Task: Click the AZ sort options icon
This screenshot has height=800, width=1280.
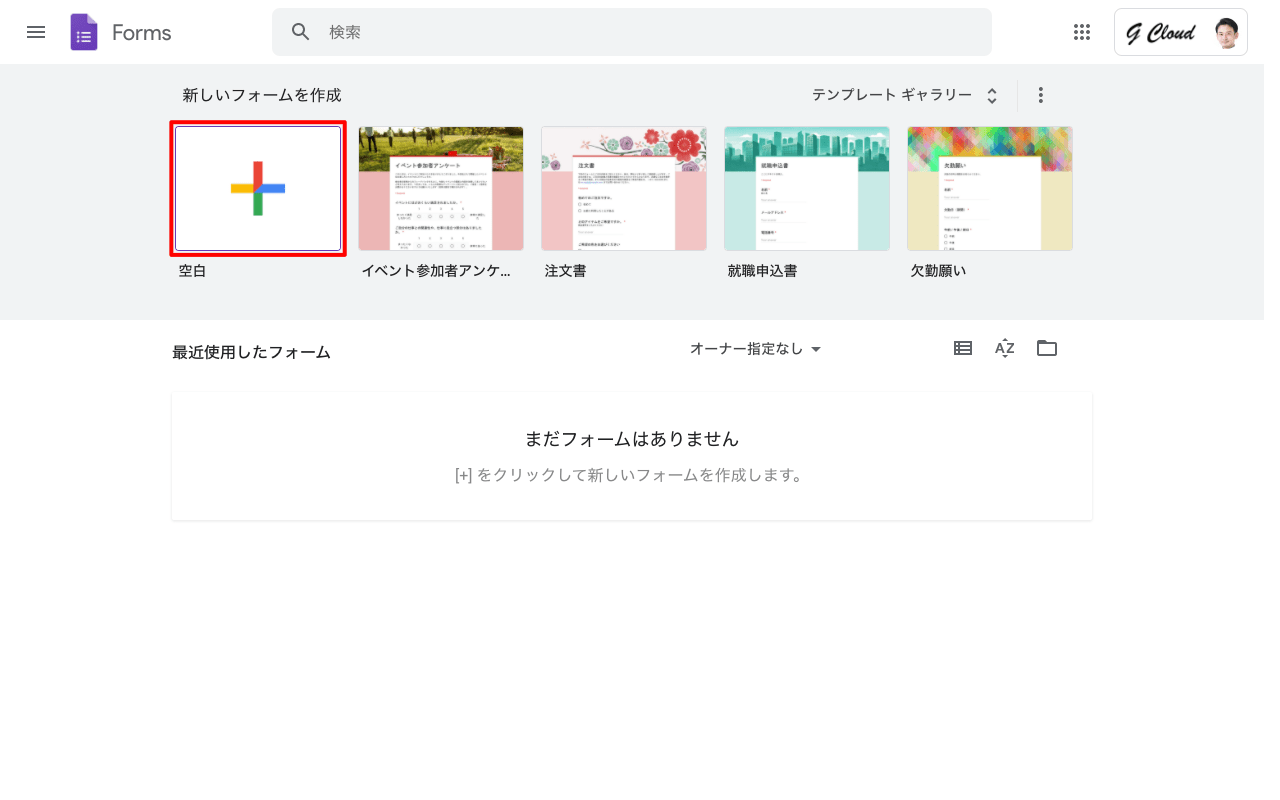Action: click(1005, 348)
